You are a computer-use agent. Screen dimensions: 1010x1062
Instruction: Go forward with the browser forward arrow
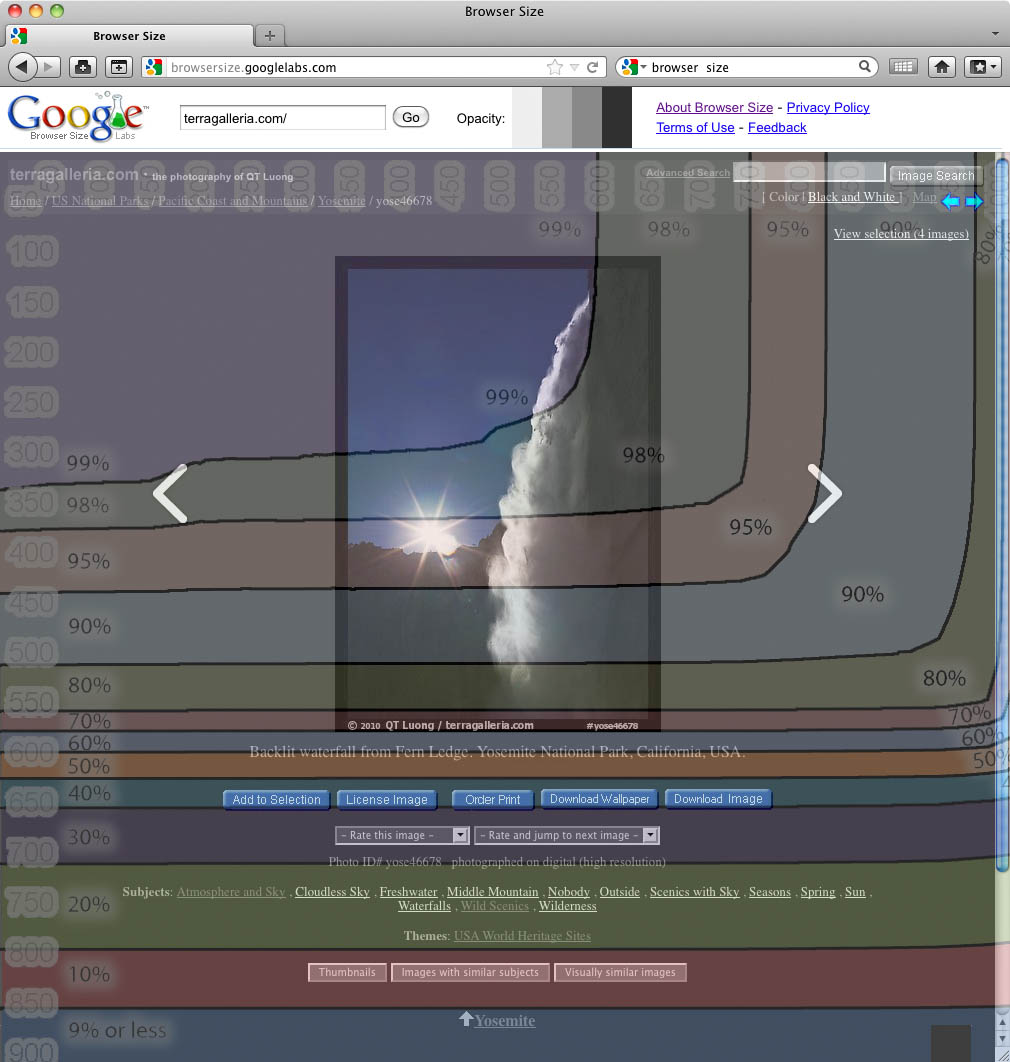[x=48, y=67]
